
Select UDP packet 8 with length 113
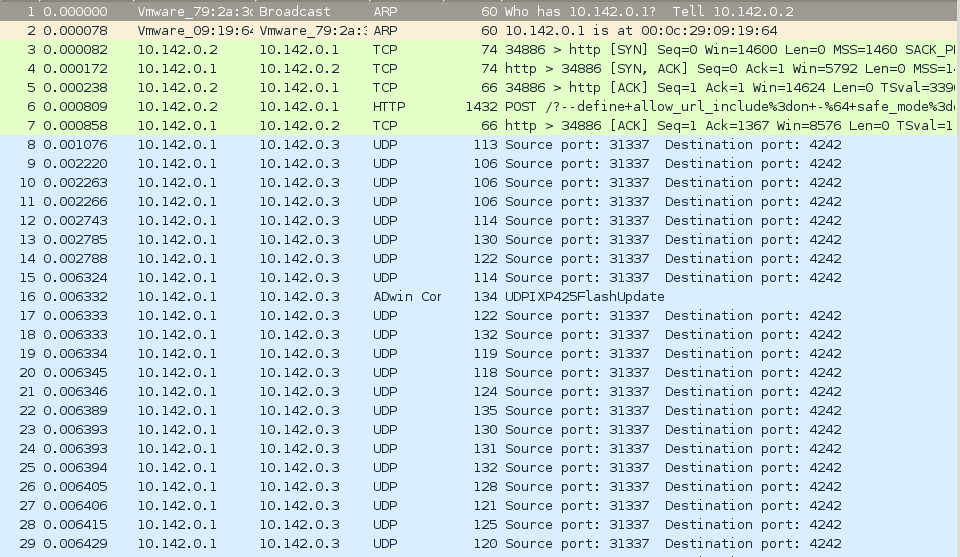[480, 144]
